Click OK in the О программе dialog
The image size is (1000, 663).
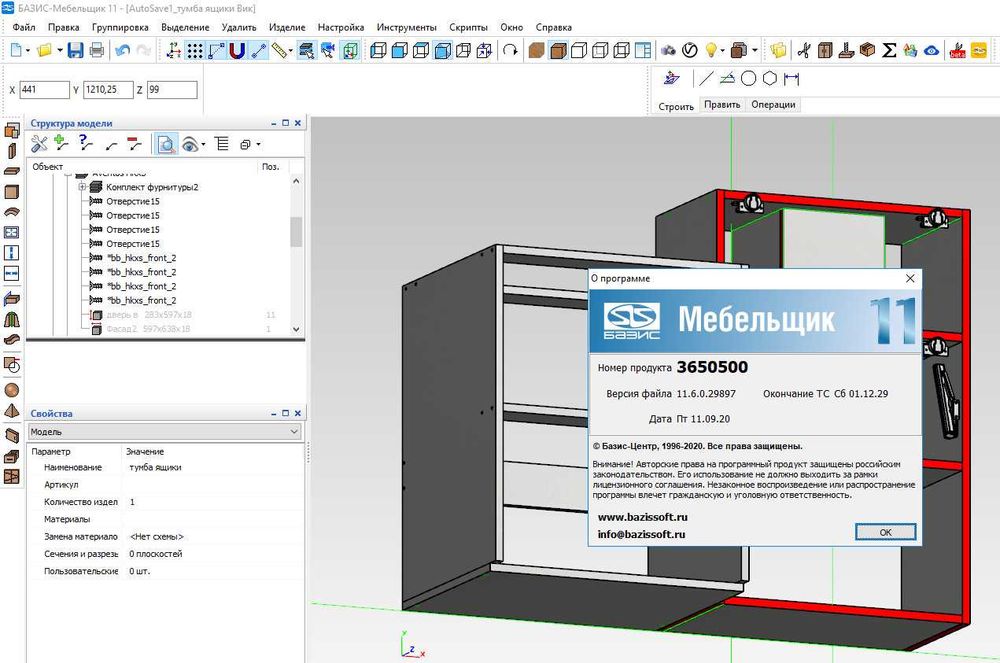(x=885, y=532)
